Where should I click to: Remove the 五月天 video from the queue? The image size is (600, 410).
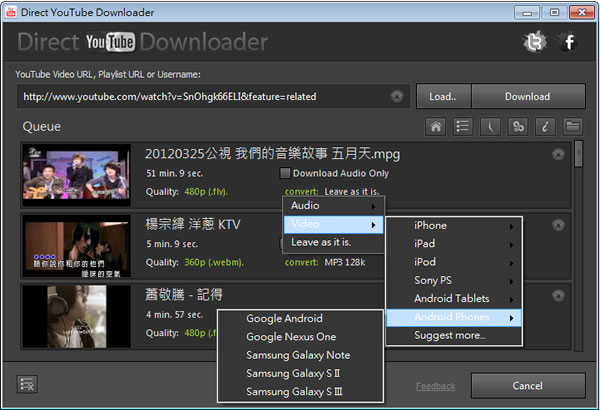tap(558, 155)
